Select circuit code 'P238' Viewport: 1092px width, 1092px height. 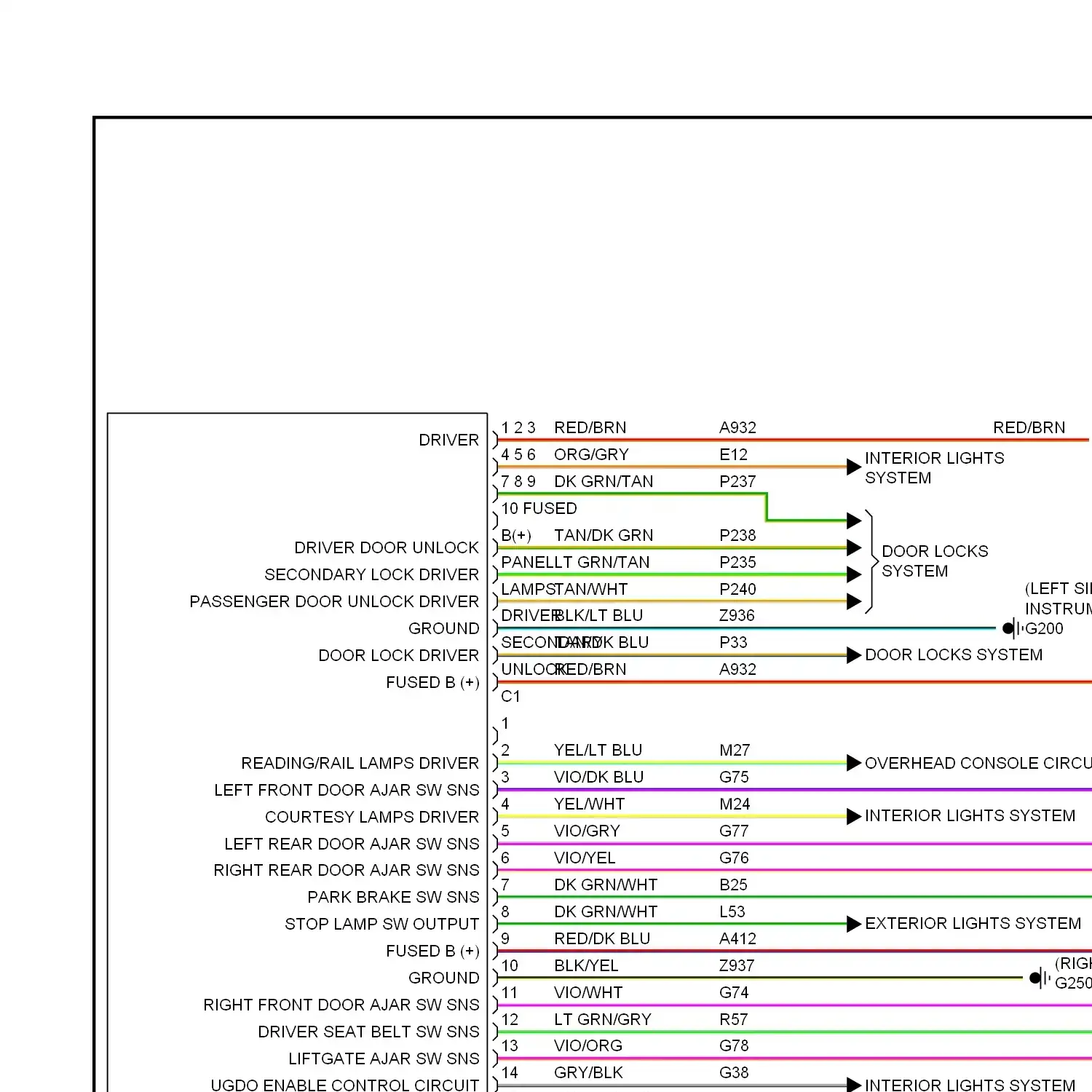click(x=737, y=535)
